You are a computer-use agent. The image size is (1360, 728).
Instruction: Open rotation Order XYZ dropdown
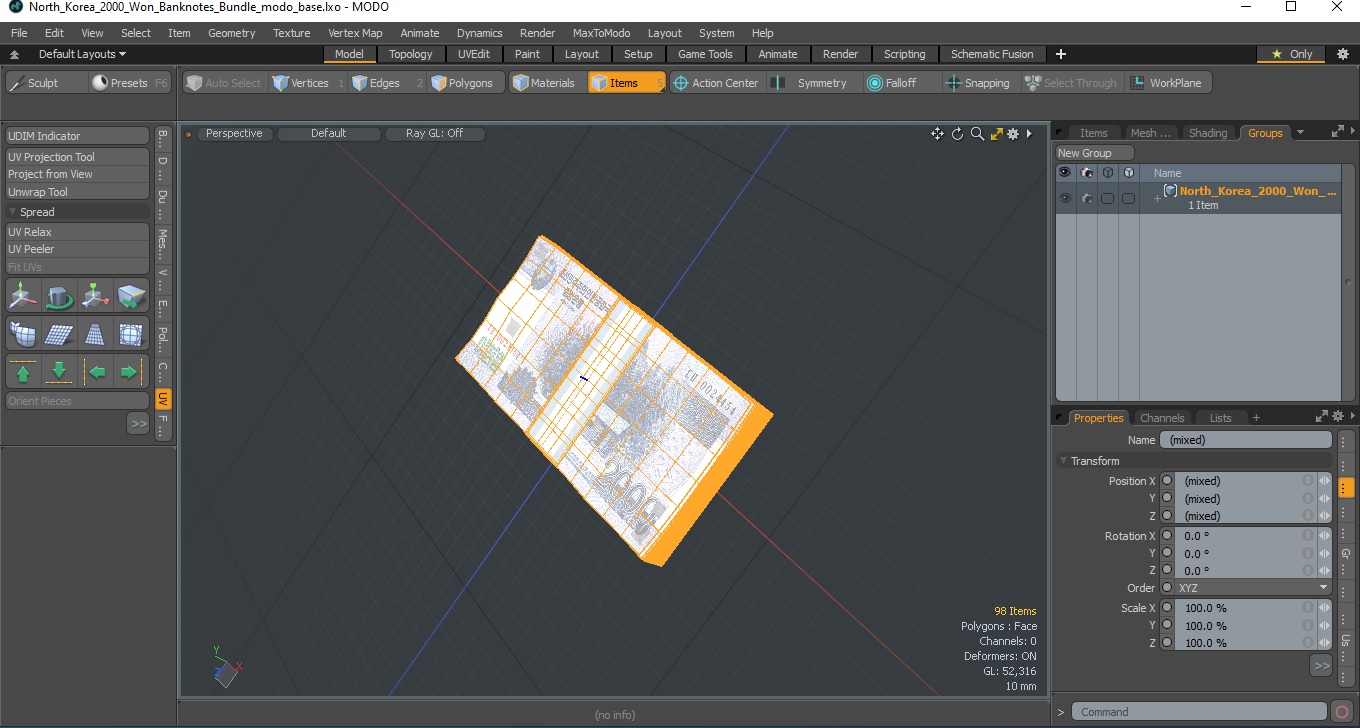pyautogui.click(x=1253, y=588)
